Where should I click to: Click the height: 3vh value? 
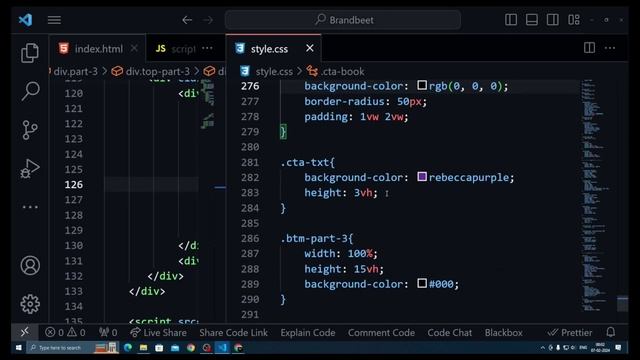[x=363, y=193]
